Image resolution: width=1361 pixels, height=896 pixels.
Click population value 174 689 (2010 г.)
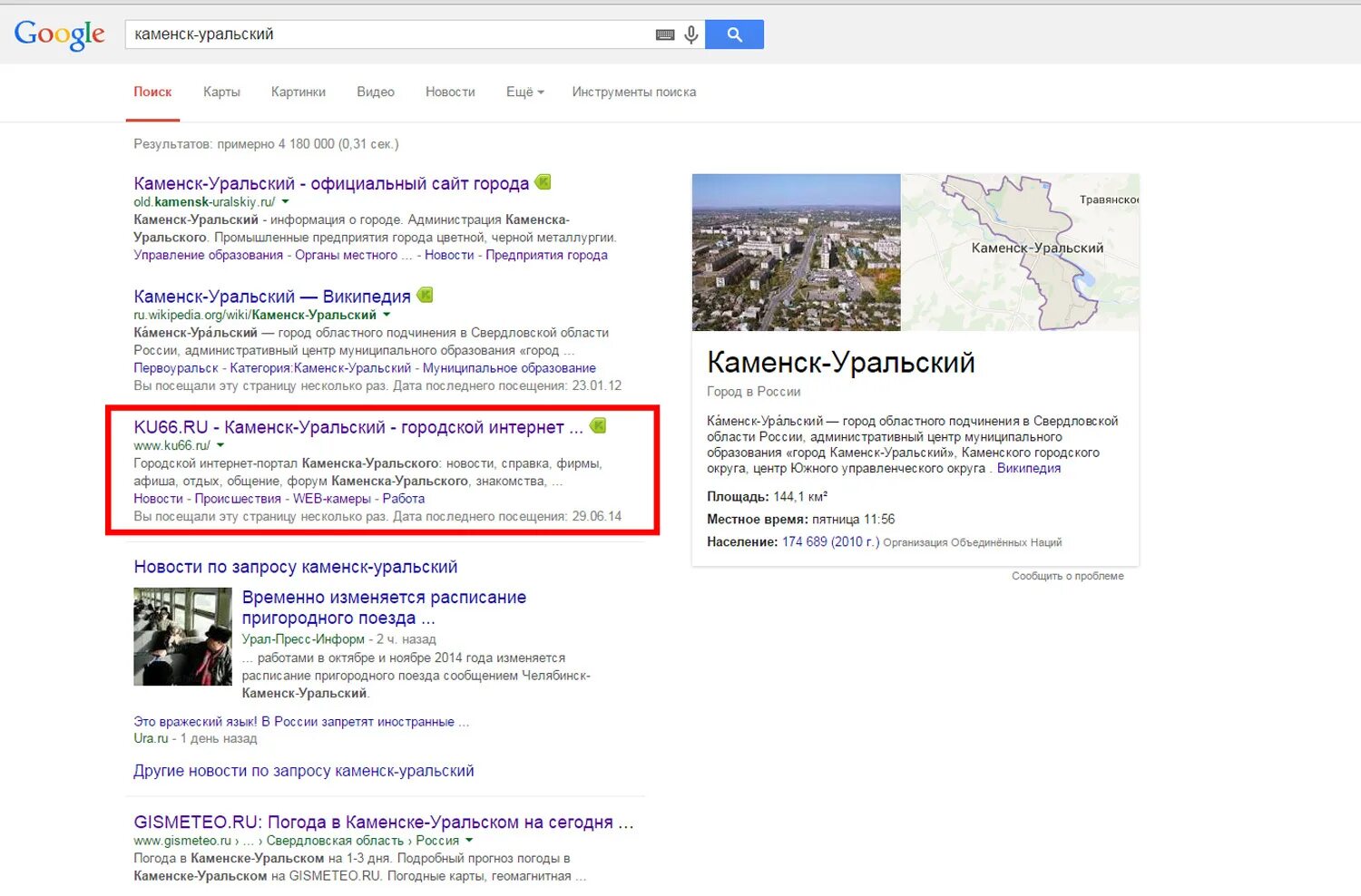830,541
